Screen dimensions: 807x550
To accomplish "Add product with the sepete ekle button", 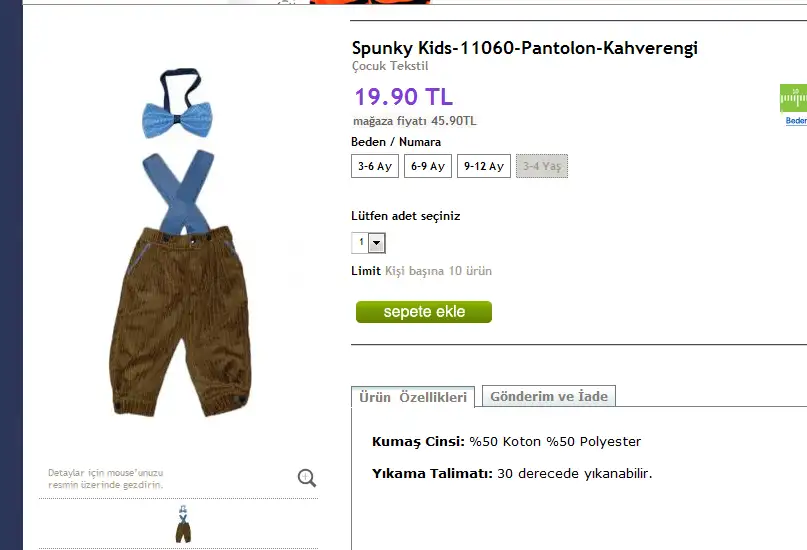I will (424, 312).
